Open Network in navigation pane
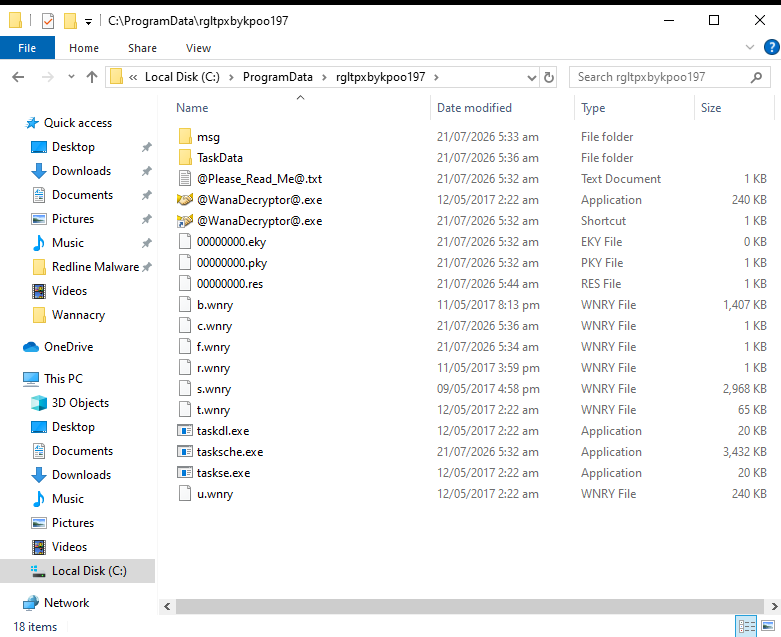Viewport: 781px width, 637px height. click(x=66, y=603)
